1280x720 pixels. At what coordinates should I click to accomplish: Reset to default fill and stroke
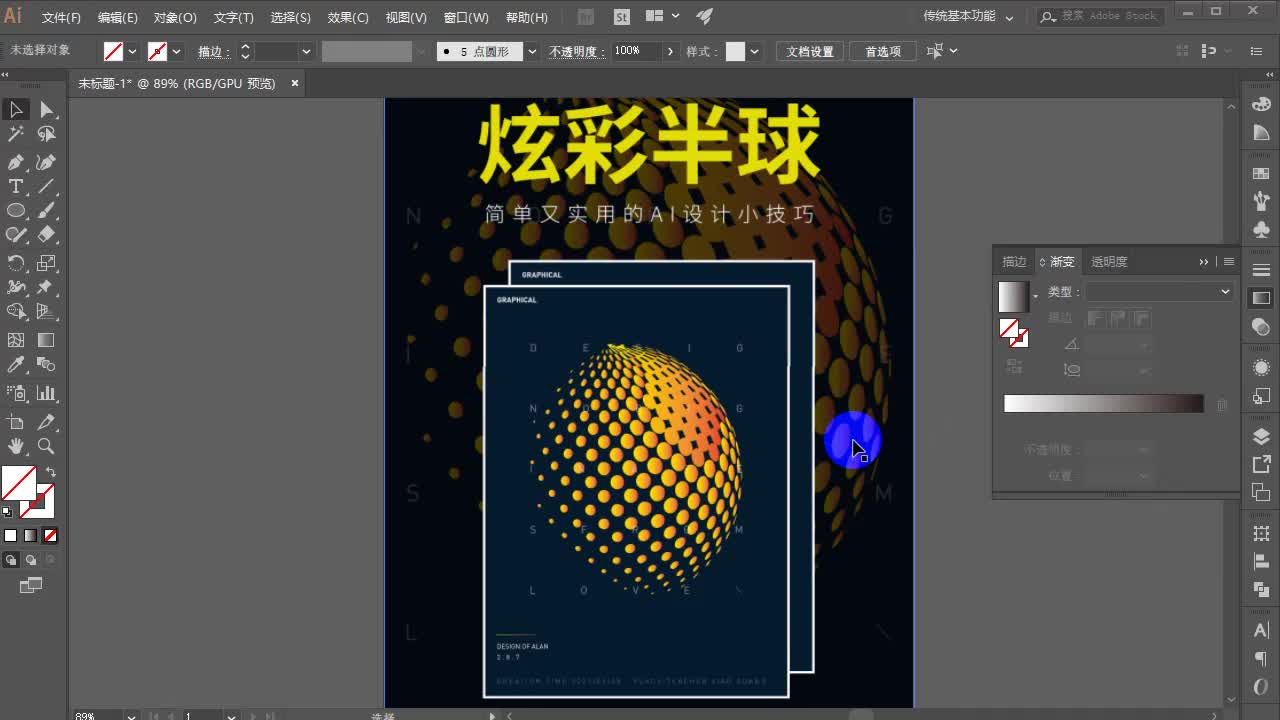(7, 512)
